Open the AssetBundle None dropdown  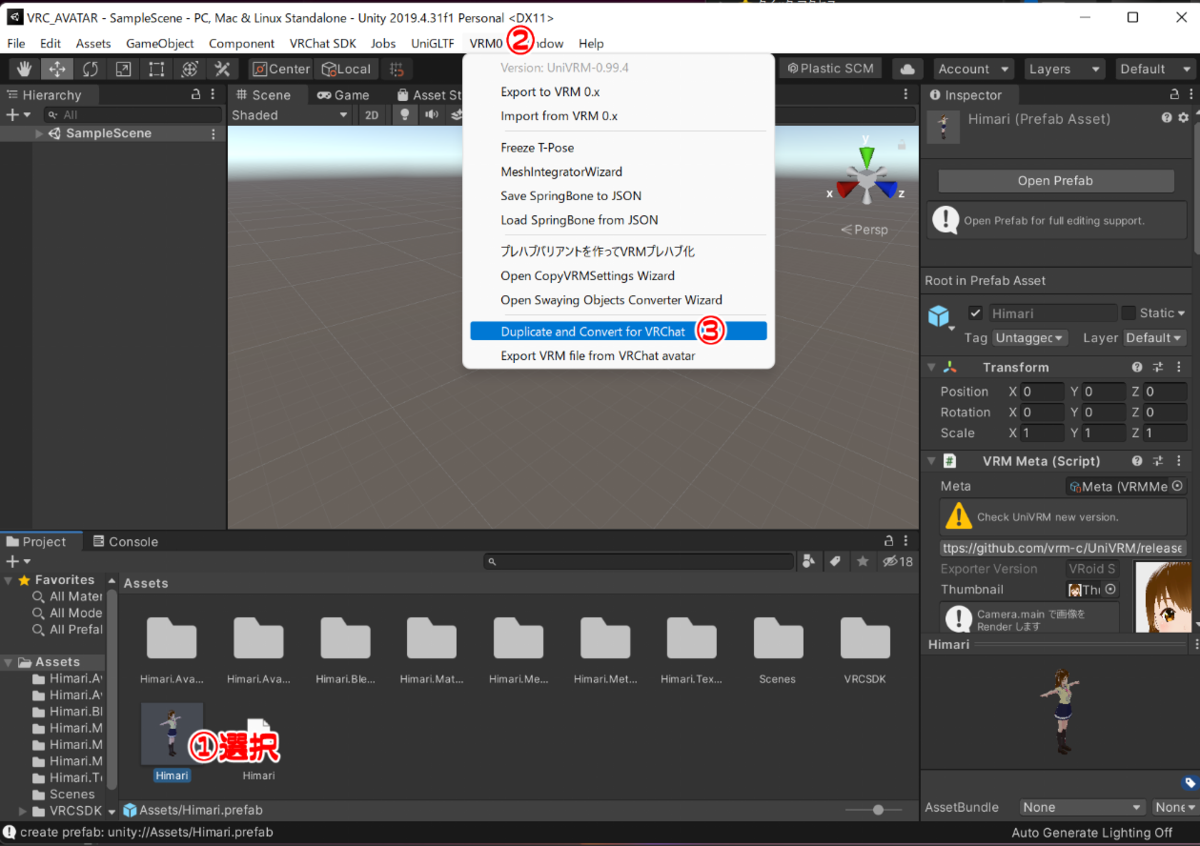[x=1082, y=807]
